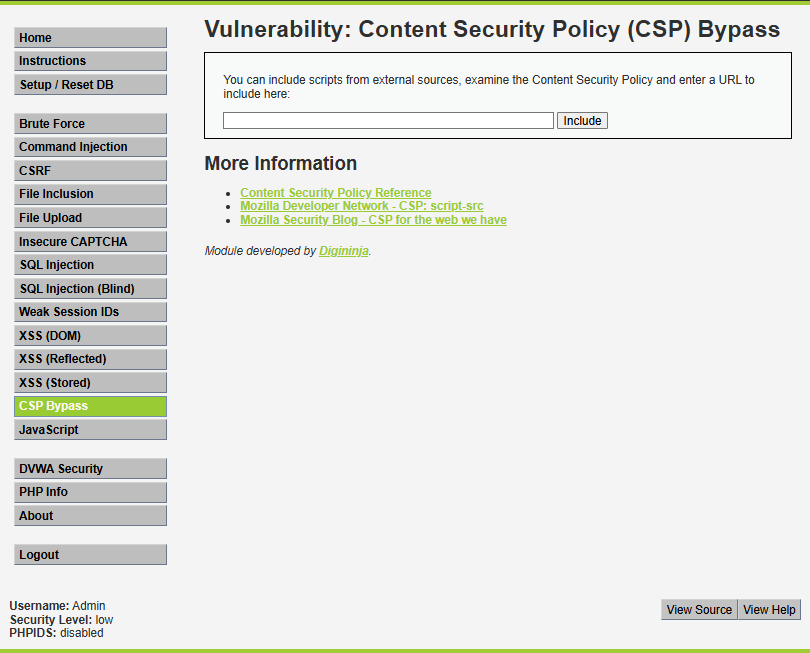This screenshot has height=653, width=810.
Task: Go to XSS (Stored) module
Action: (x=90, y=383)
